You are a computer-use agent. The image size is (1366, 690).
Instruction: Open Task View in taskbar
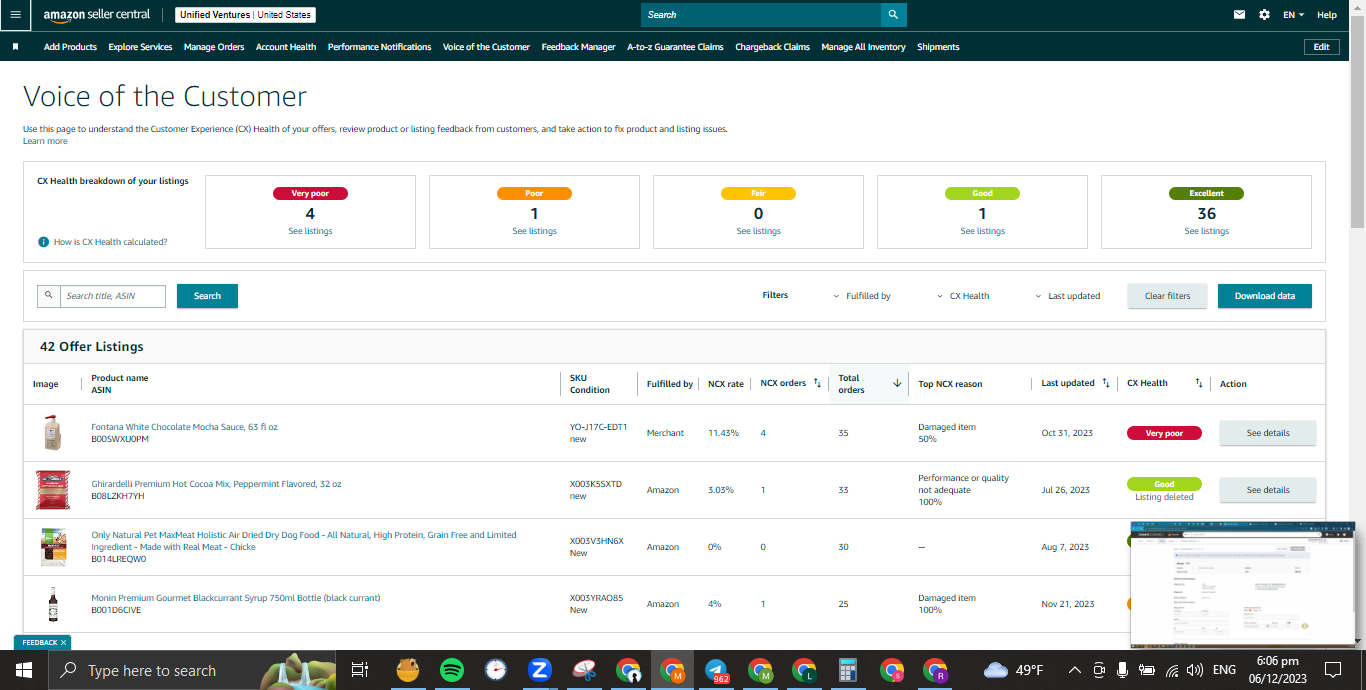361,670
